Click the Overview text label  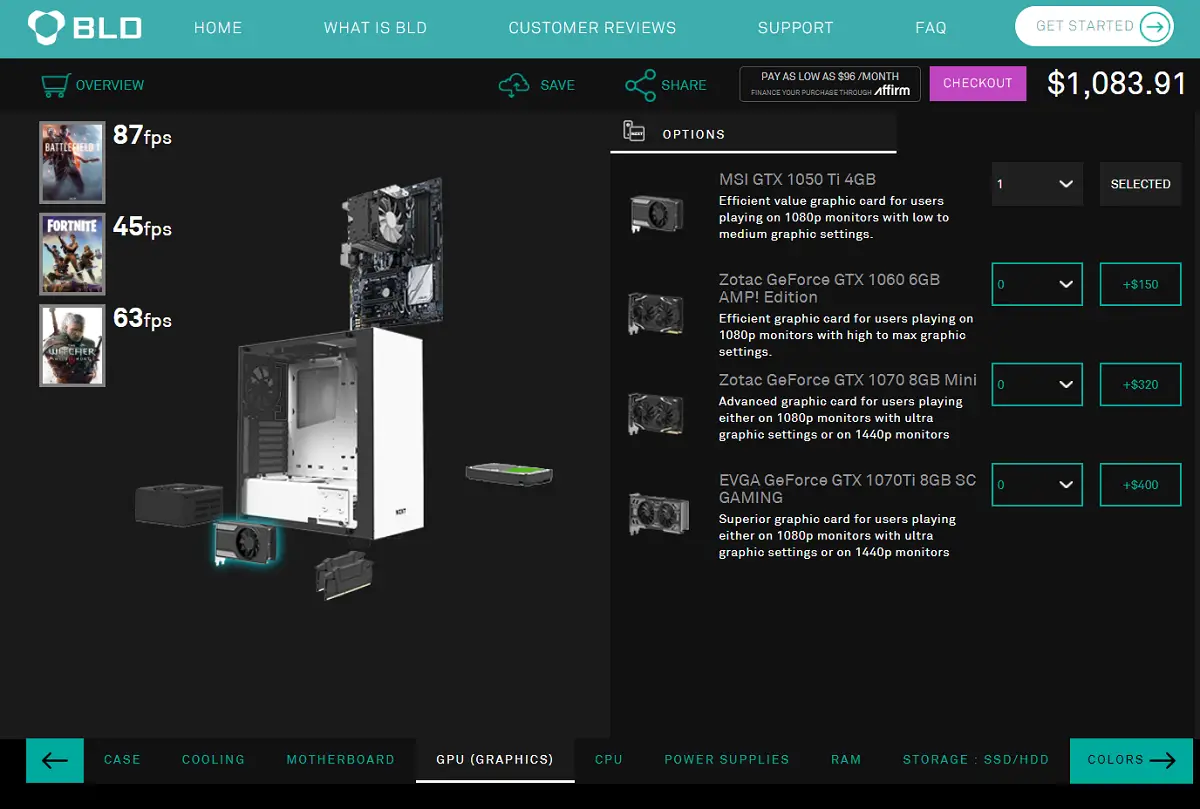110,85
